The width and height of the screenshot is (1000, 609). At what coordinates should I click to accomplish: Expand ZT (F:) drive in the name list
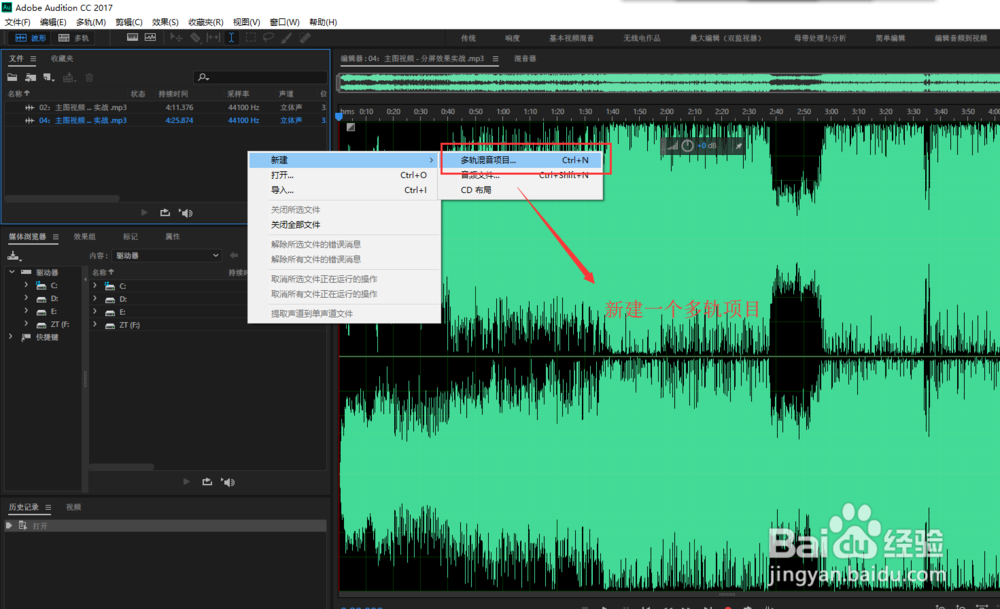click(x=95, y=325)
